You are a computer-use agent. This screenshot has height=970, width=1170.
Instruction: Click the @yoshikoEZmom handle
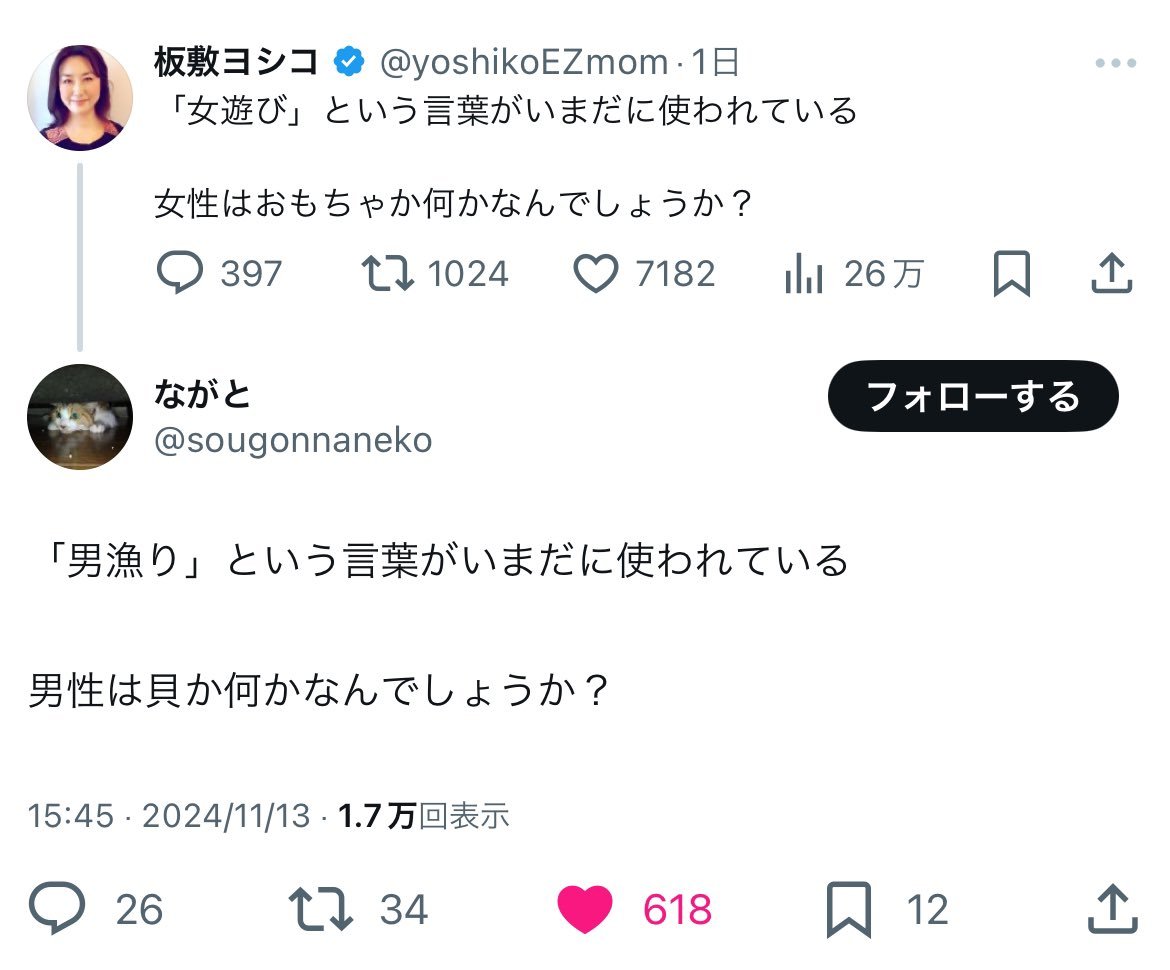coord(525,63)
